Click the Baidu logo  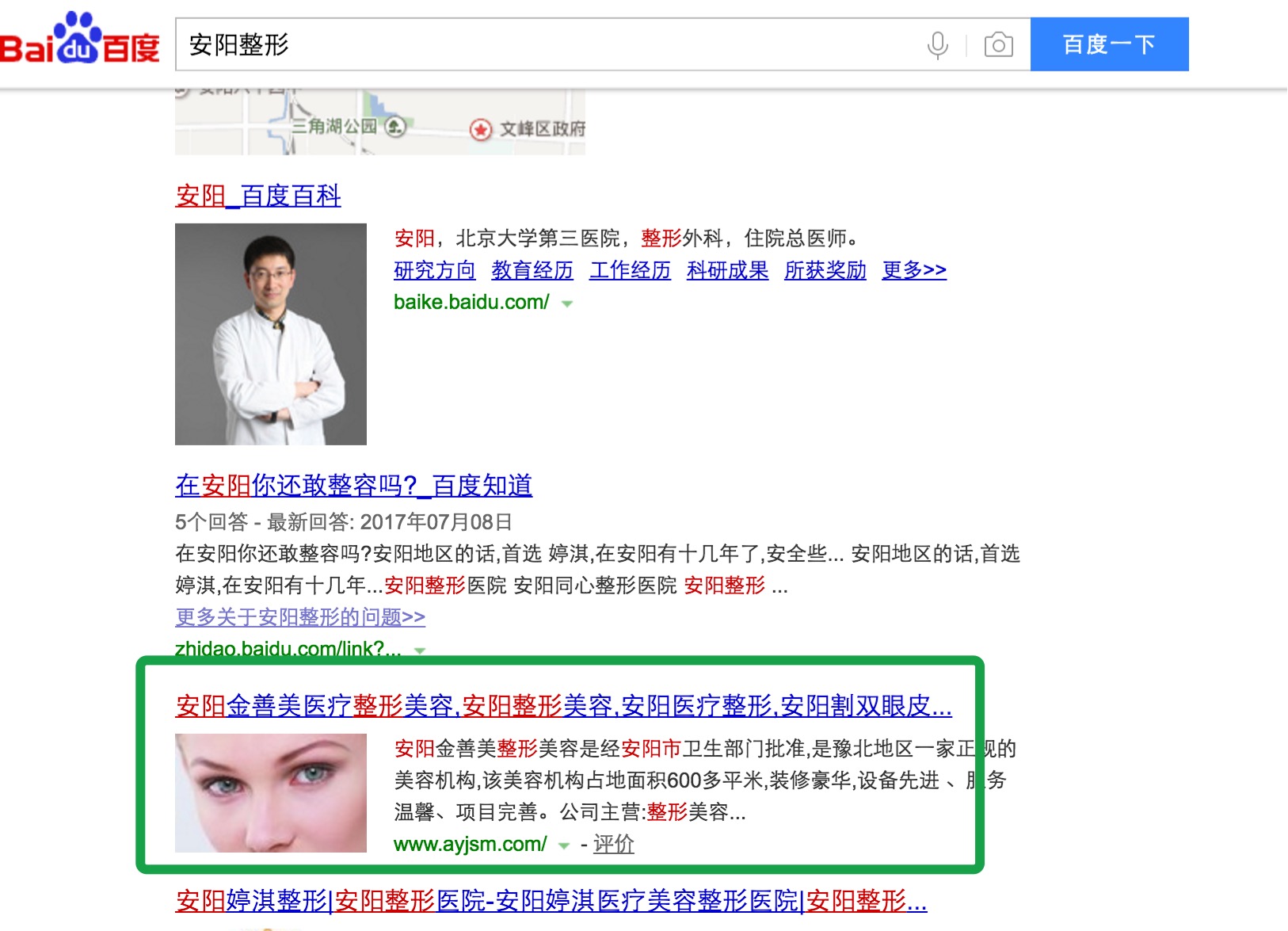pyautogui.click(x=80, y=40)
